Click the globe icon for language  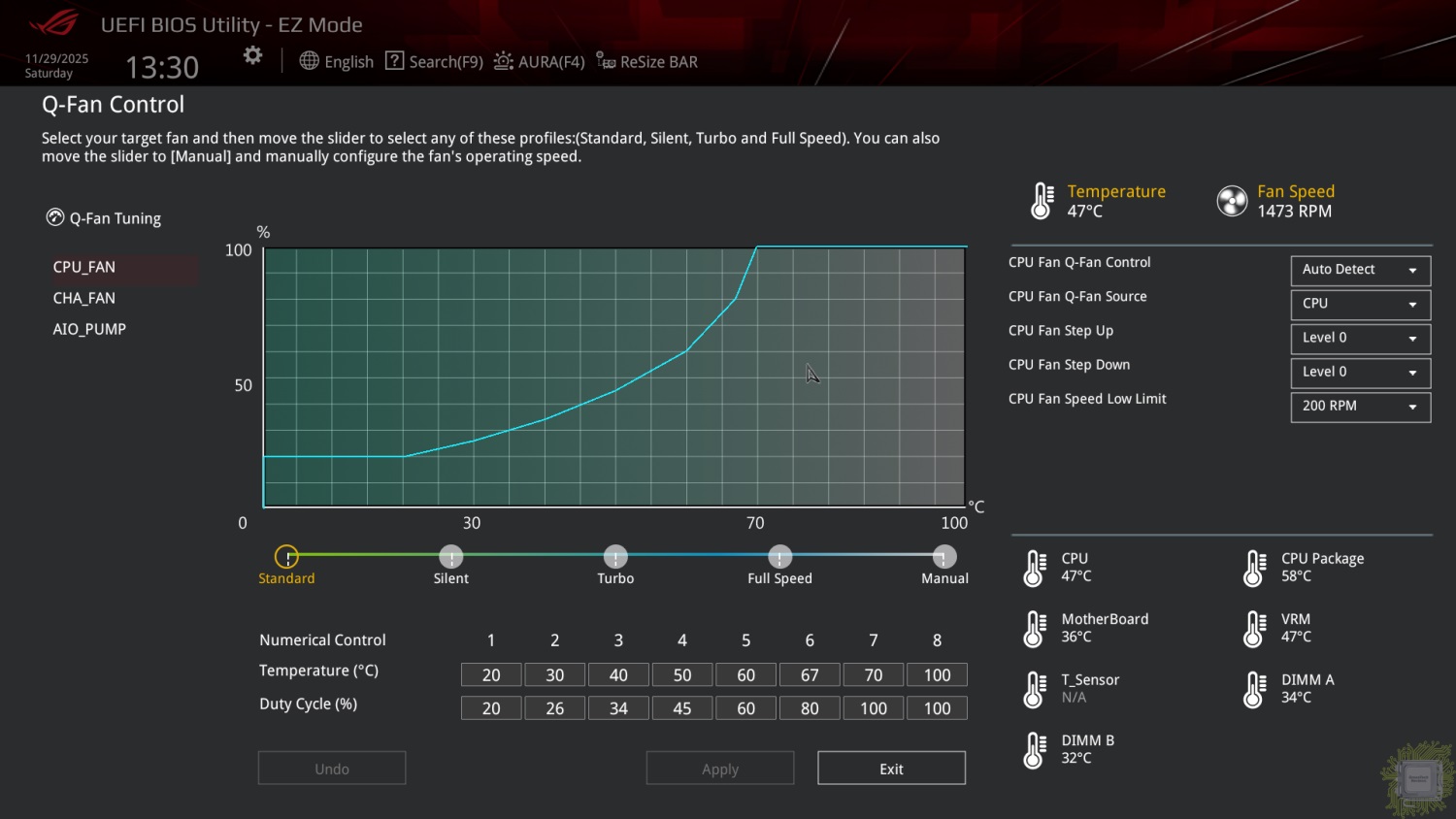click(309, 61)
